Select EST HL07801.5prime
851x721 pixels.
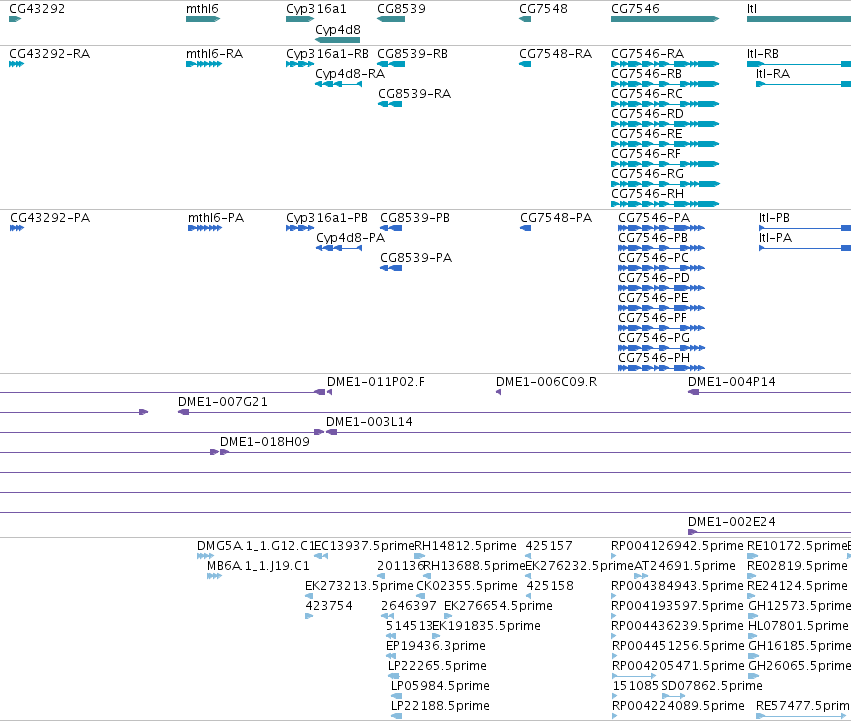(753, 636)
